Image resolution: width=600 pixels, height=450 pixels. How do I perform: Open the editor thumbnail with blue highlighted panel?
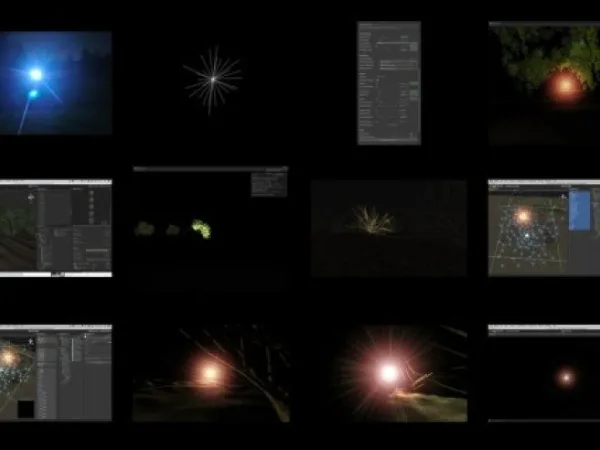[x=544, y=228]
